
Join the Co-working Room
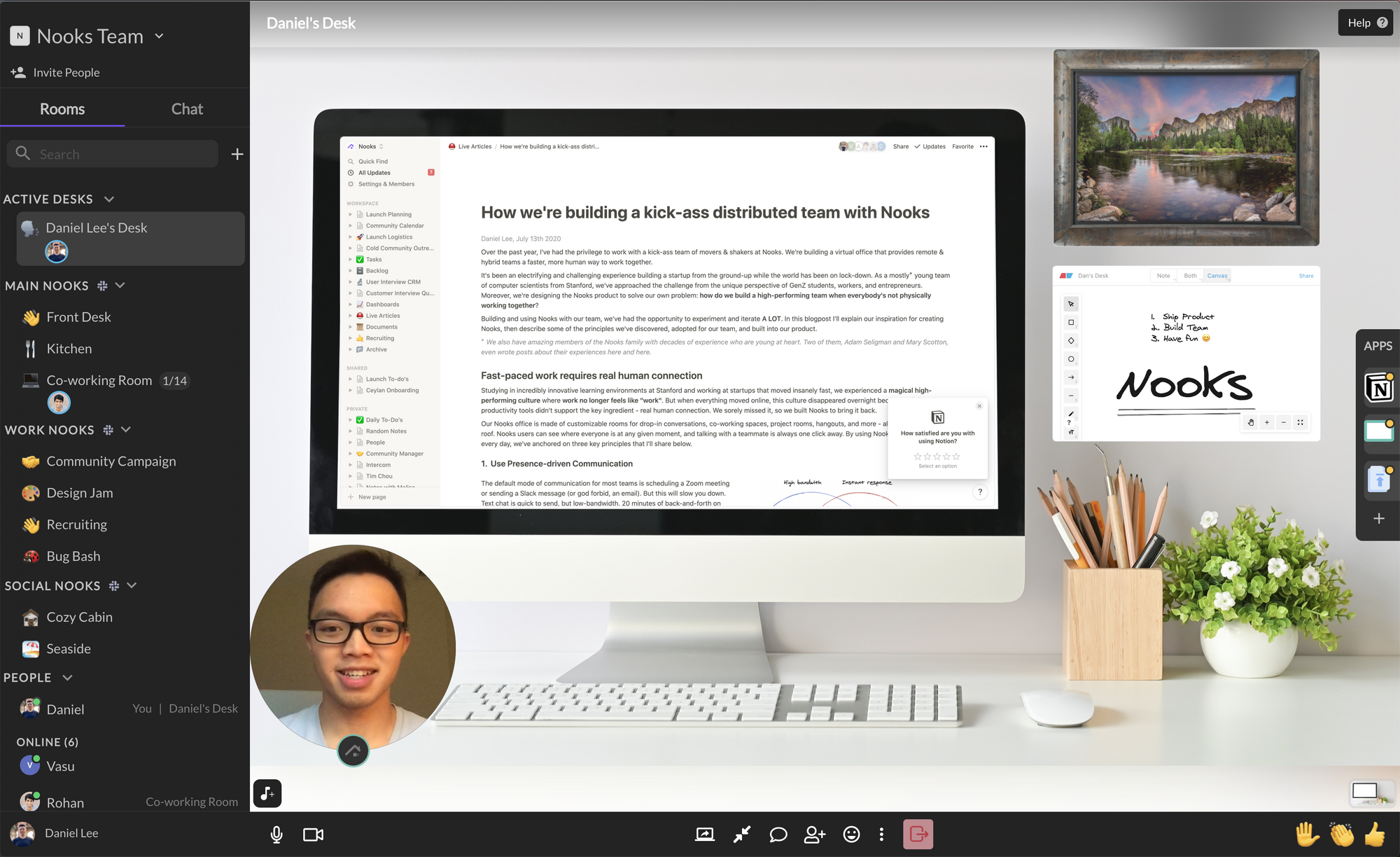[99, 380]
